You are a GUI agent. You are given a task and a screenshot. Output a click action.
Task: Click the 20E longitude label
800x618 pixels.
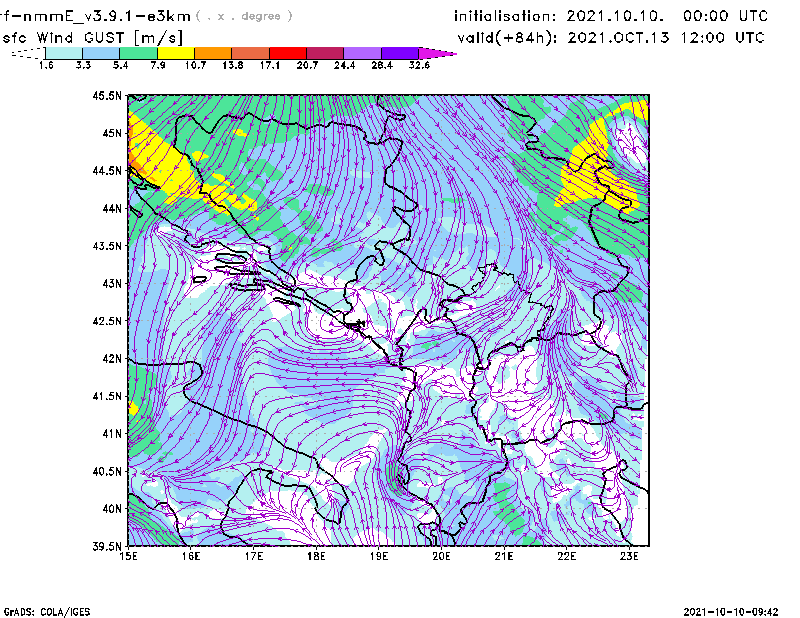(x=441, y=556)
